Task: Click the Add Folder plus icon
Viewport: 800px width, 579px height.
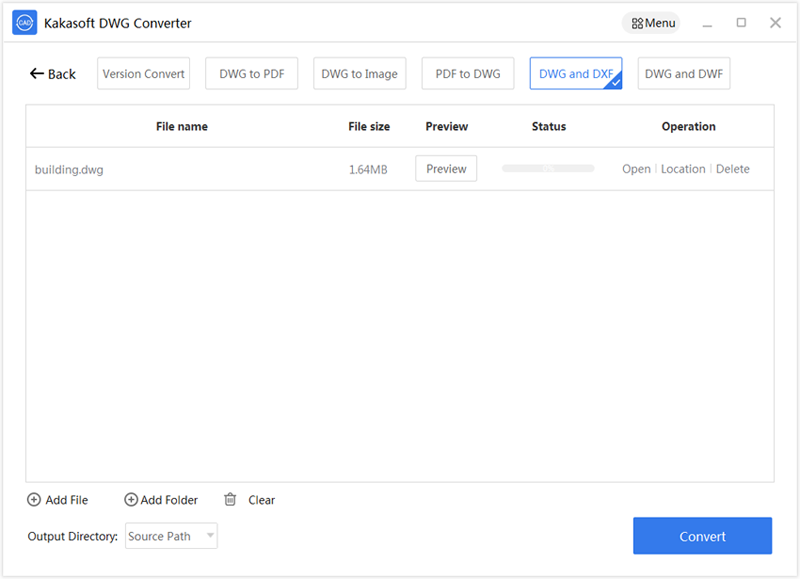Action: click(x=131, y=500)
